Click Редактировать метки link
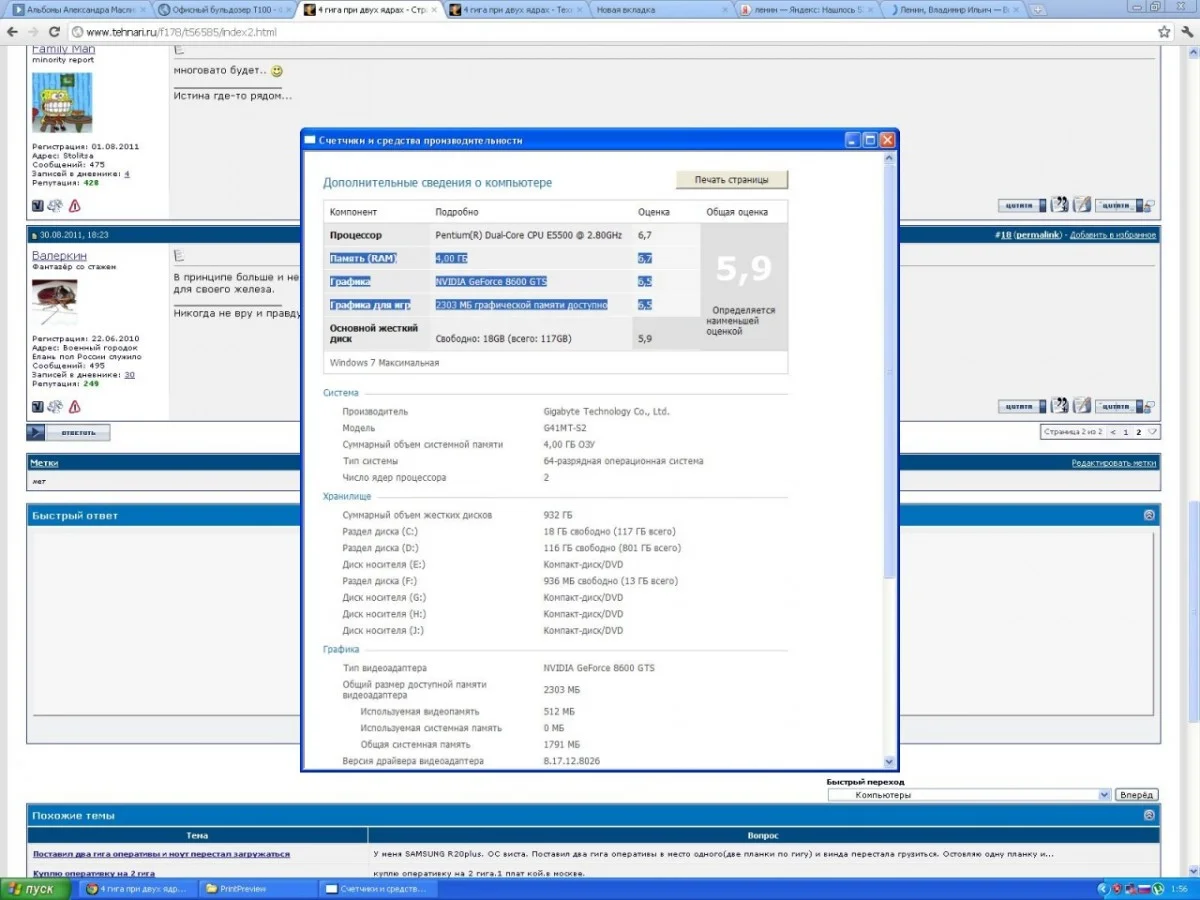This screenshot has height=900, width=1200. (x=1113, y=463)
